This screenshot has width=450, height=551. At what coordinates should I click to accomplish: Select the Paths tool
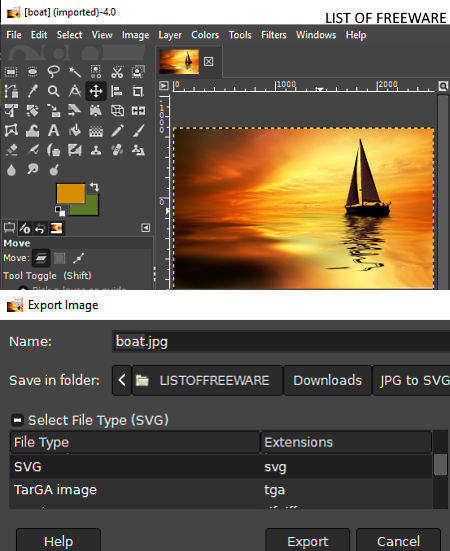11,92
